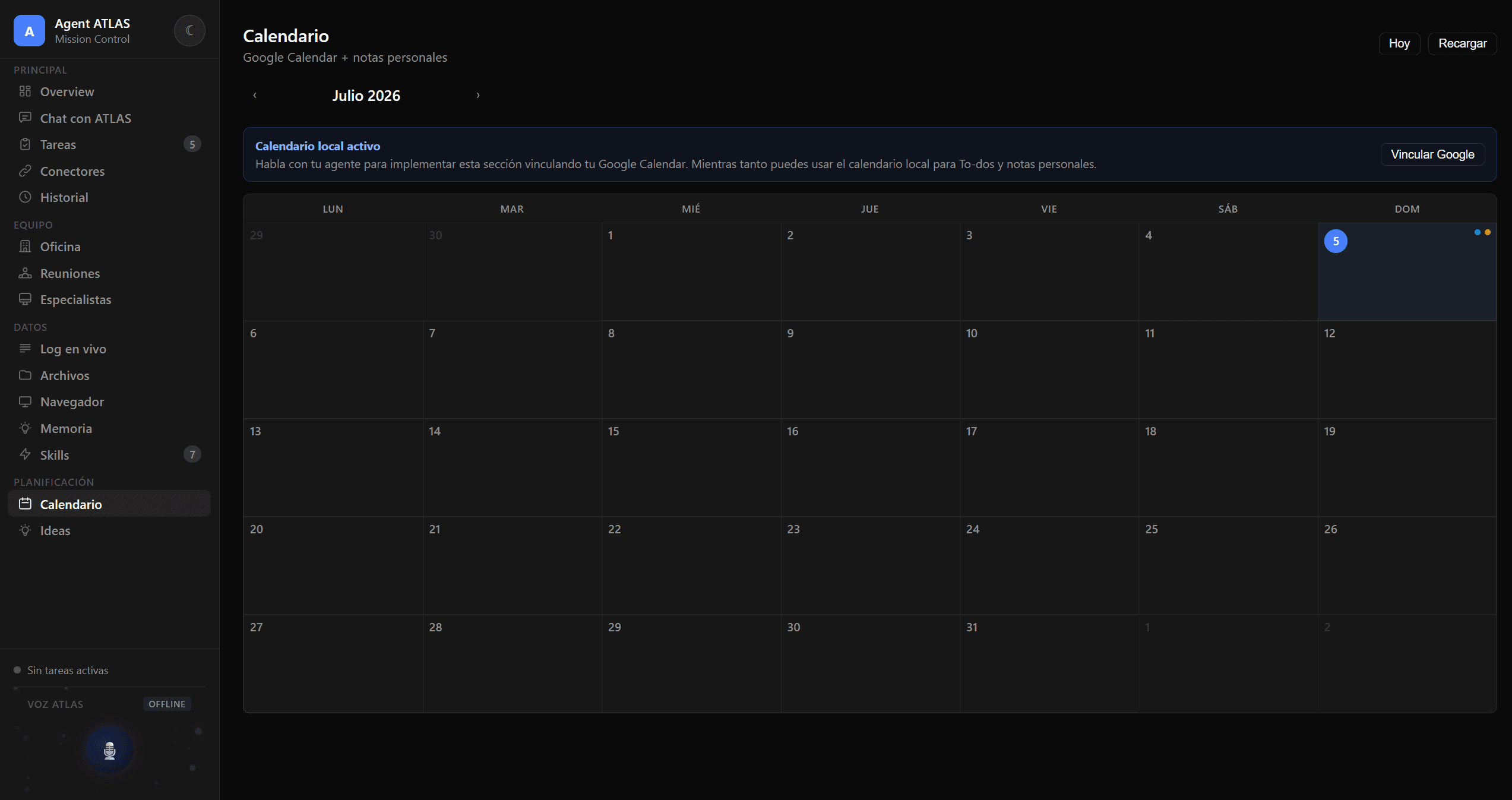
Task: Select day 18 in the calendar
Action: 1228,468
